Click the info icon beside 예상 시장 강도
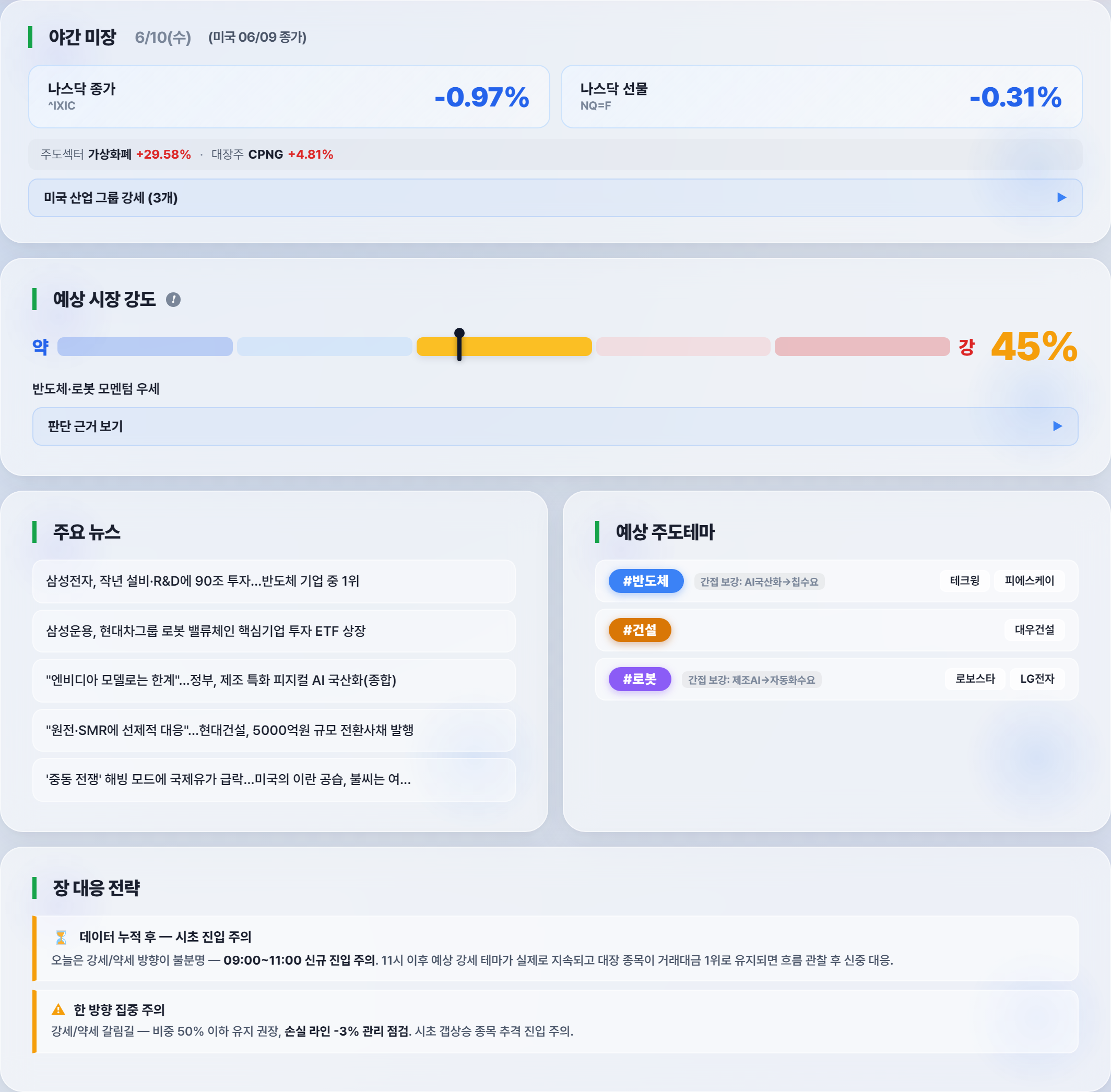Image resolution: width=1111 pixels, height=1092 pixels. coord(173,300)
